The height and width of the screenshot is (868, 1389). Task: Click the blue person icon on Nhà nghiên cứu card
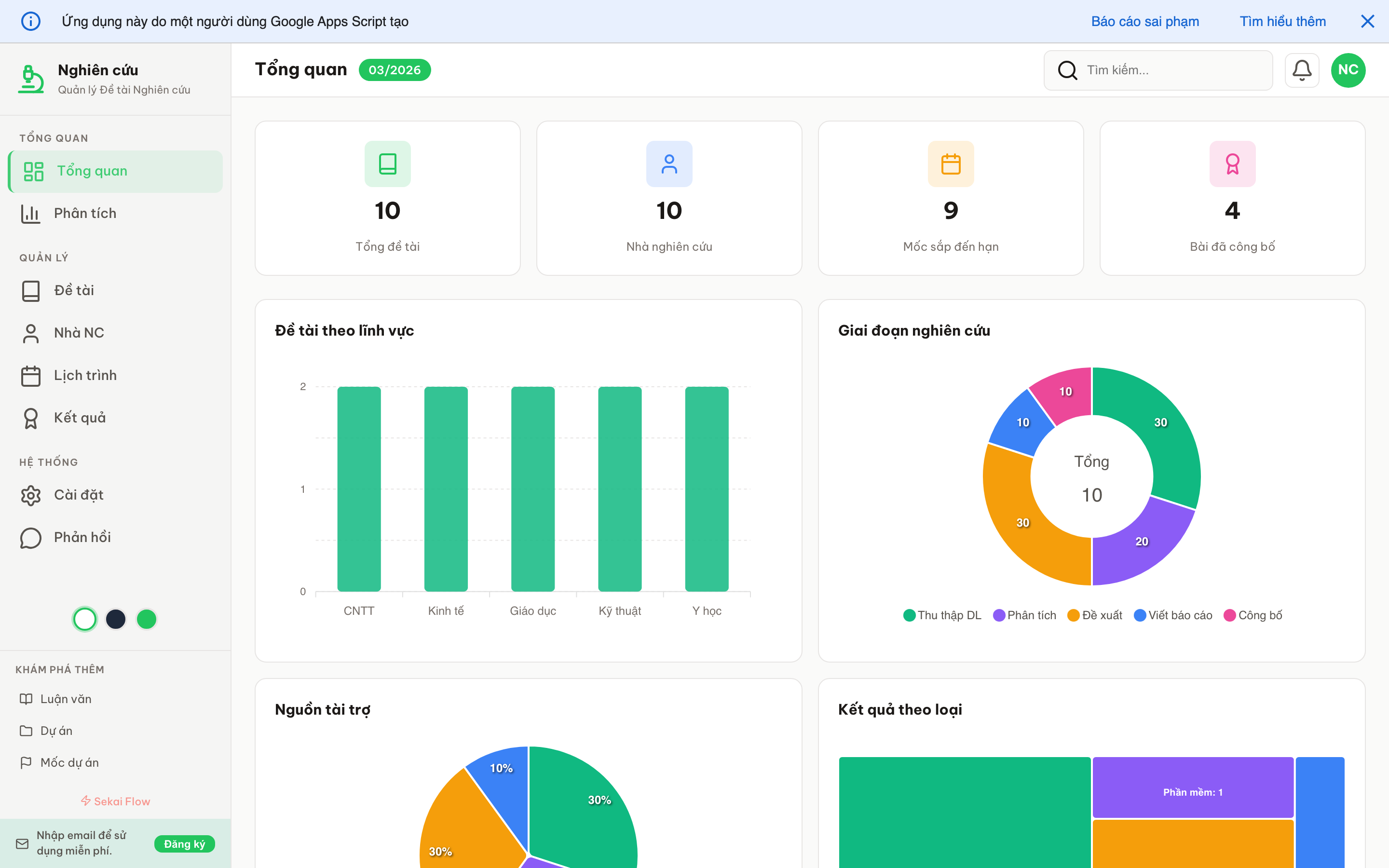pyautogui.click(x=668, y=163)
